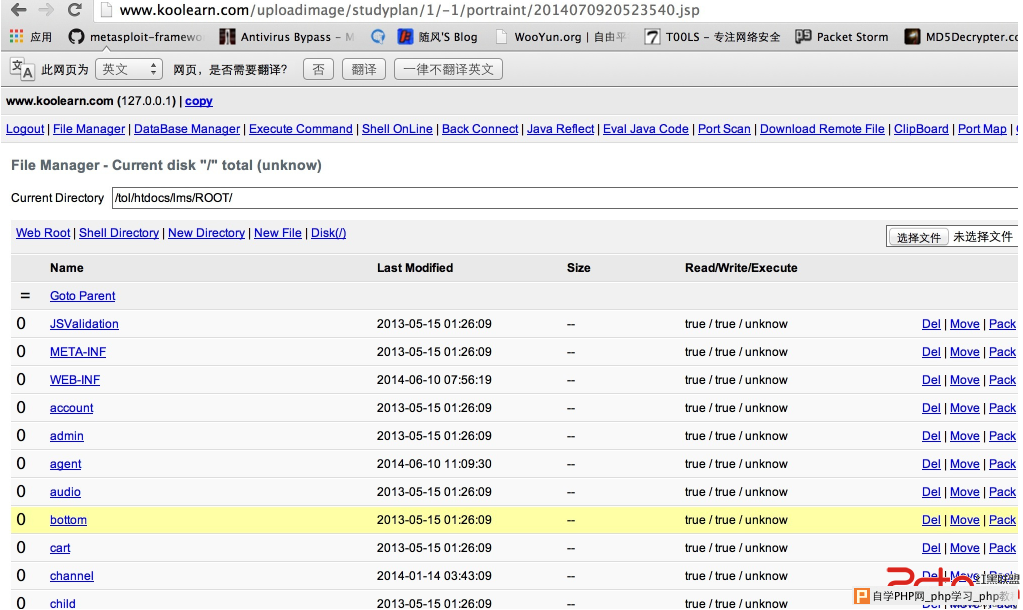Open the Antivirus Bypass bookmark
Screen dimensions: 1023x610
coord(287,37)
